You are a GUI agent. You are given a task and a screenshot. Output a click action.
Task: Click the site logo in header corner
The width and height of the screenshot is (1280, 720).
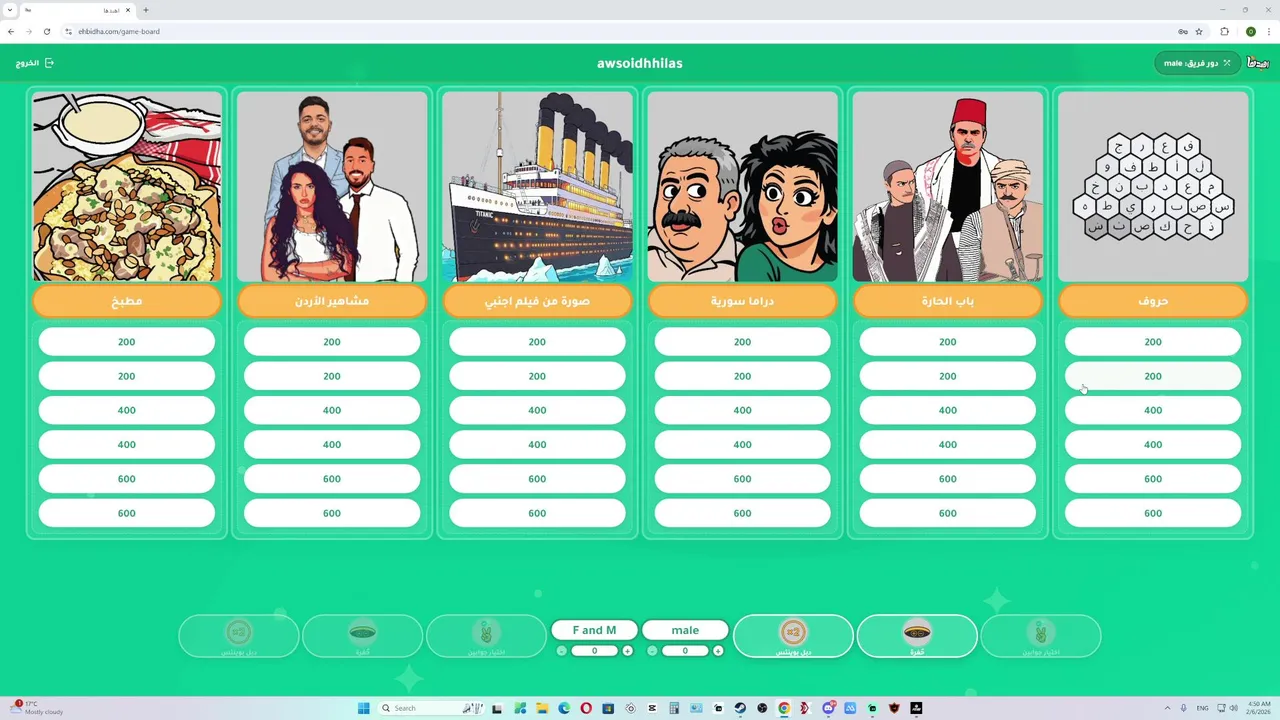coord(1258,63)
